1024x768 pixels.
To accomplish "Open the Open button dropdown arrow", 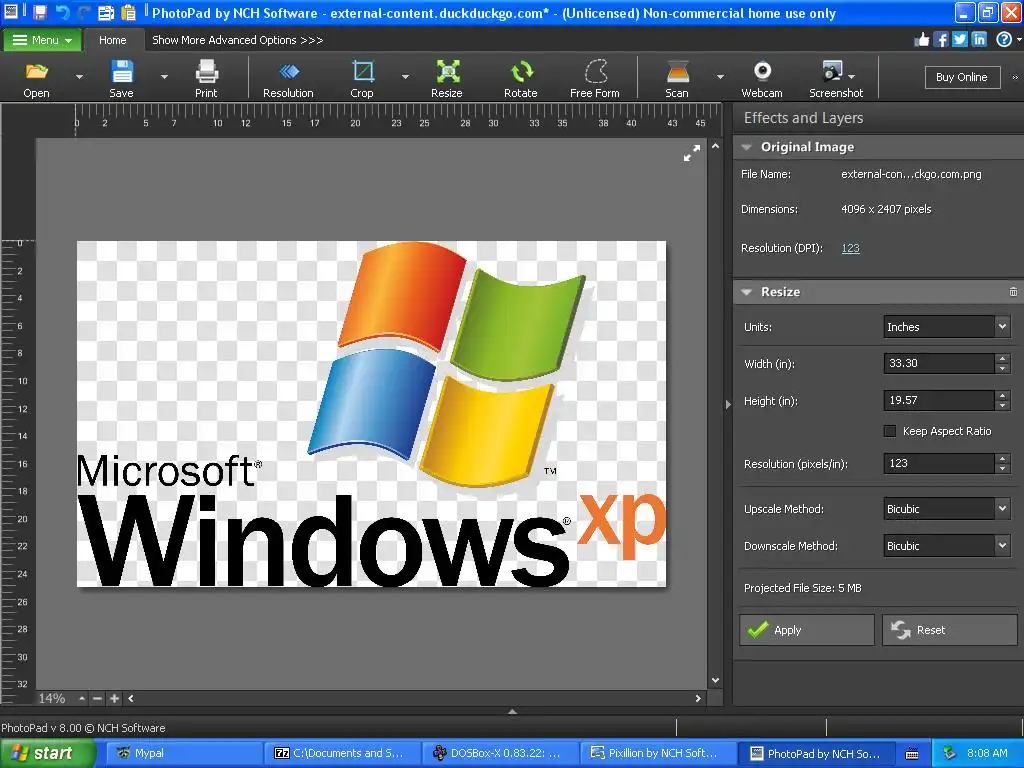I will (x=79, y=77).
